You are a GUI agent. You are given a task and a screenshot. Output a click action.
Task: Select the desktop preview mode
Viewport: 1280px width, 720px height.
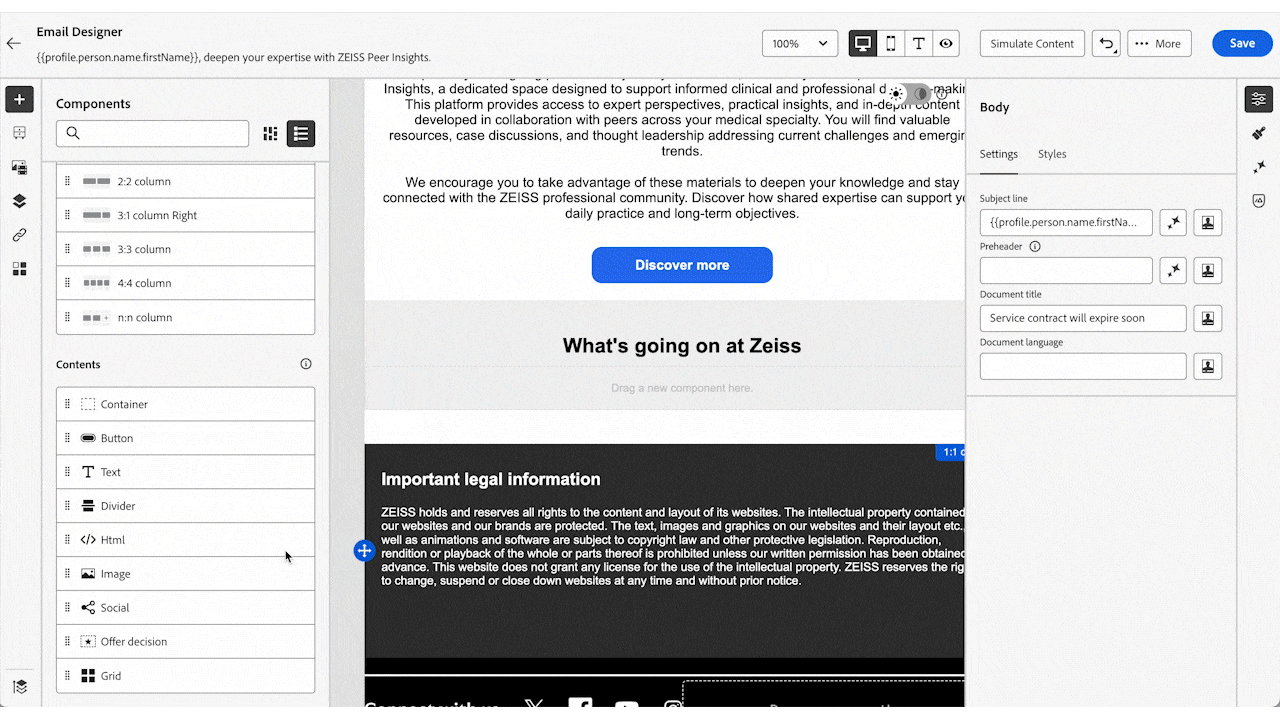pyautogui.click(x=863, y=43)
